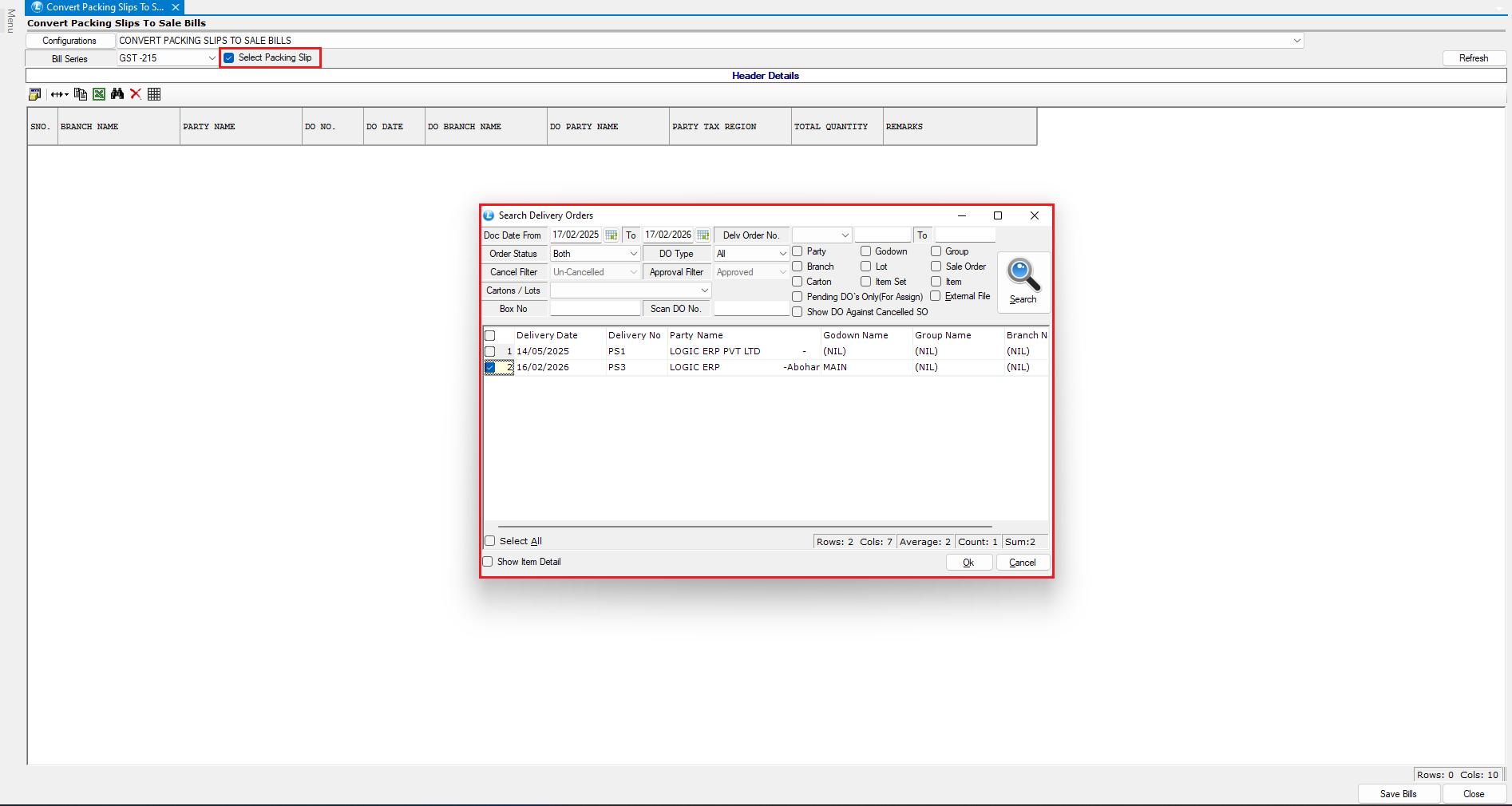Click the copy documents toolbar icon

(81, 94)
